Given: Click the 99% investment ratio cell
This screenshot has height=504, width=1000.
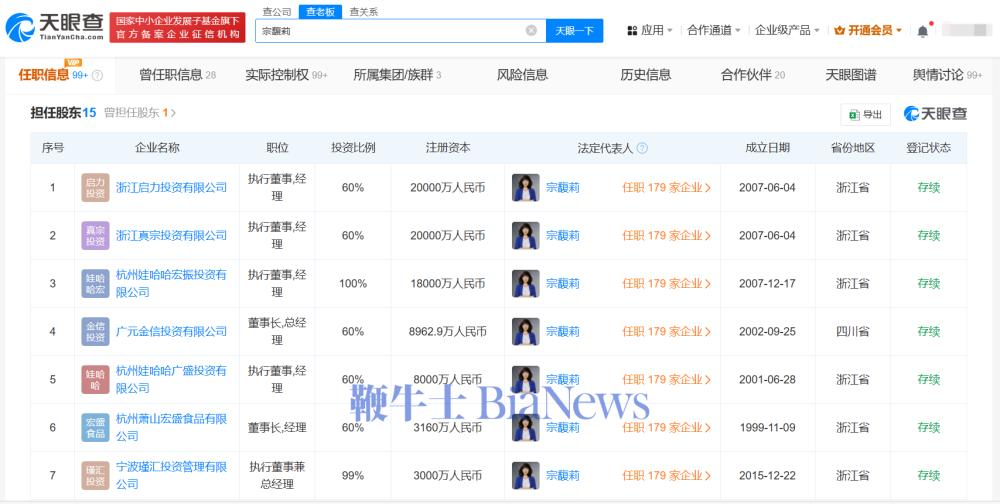Looking at the screenshot, I should tap(353, 475).
